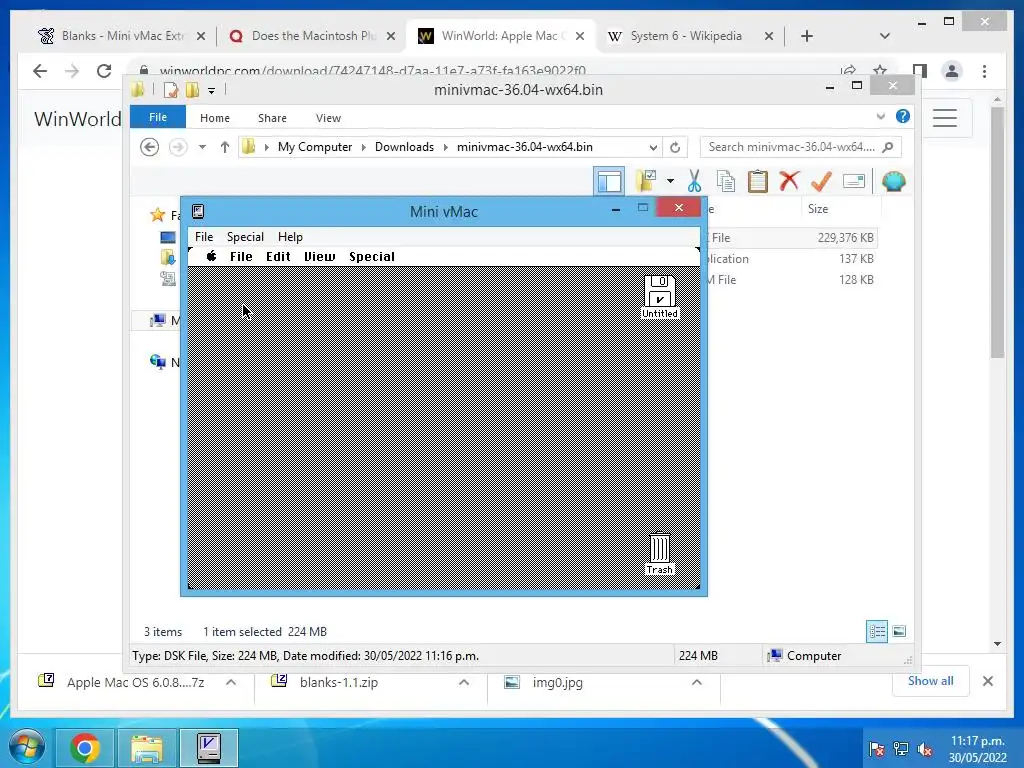Click the scissors Cut icon

coord(694,181)
